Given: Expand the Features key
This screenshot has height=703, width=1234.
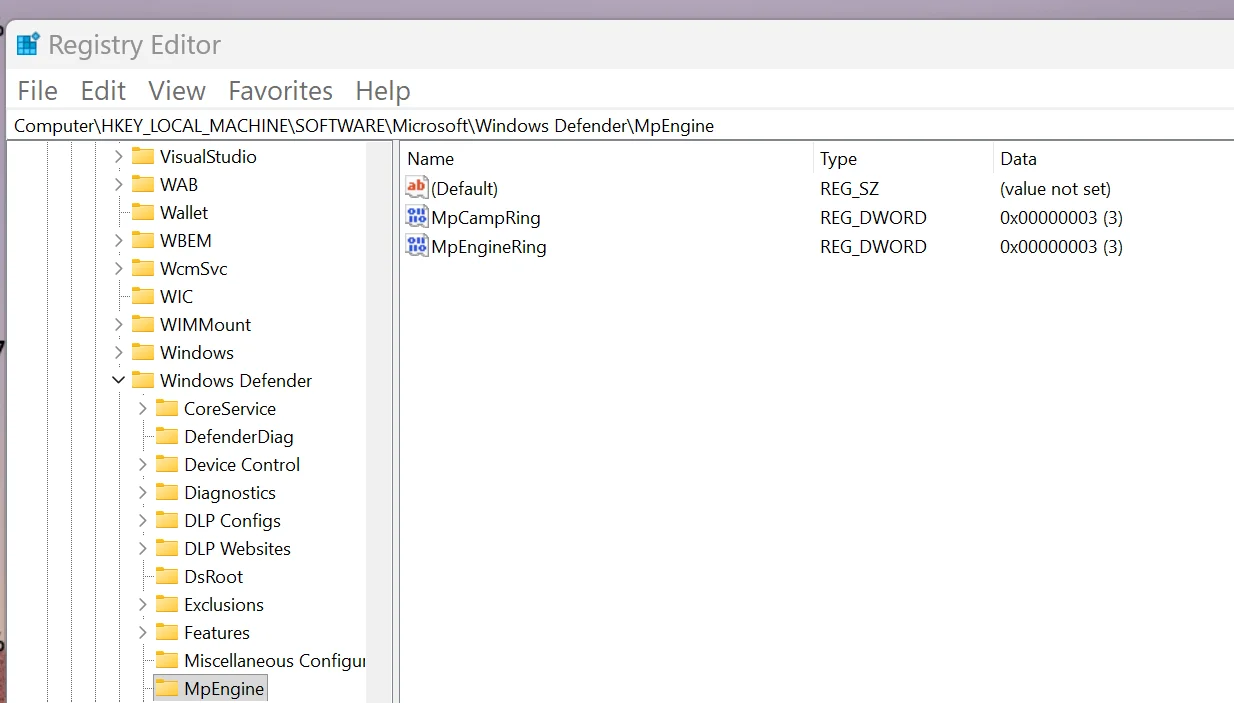Looking at the screenshot, I should coord(143,632).
